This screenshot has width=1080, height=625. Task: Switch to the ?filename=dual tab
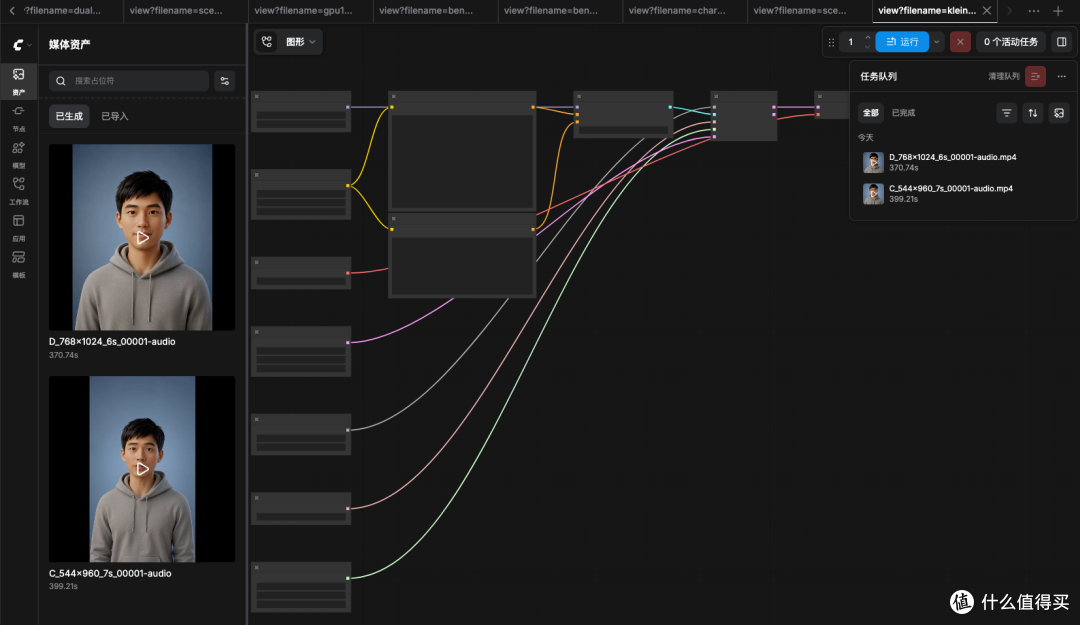coord(63,10)
